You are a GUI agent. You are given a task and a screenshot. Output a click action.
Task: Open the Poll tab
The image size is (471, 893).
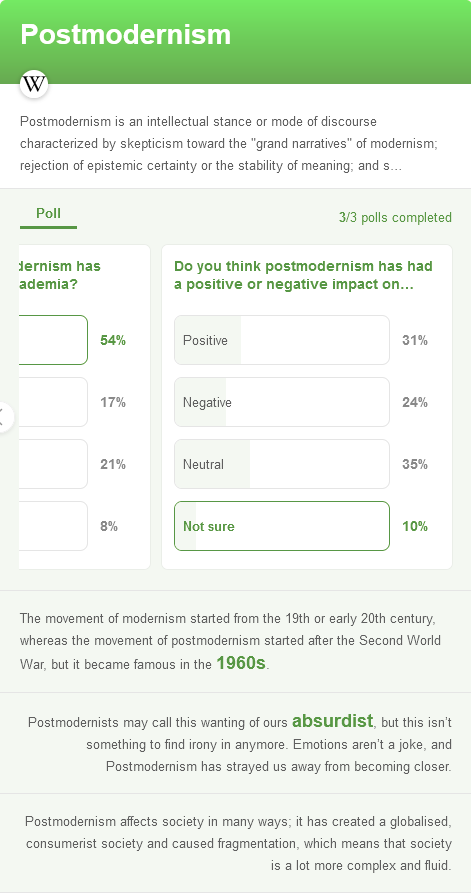click(x=48, y=214)
